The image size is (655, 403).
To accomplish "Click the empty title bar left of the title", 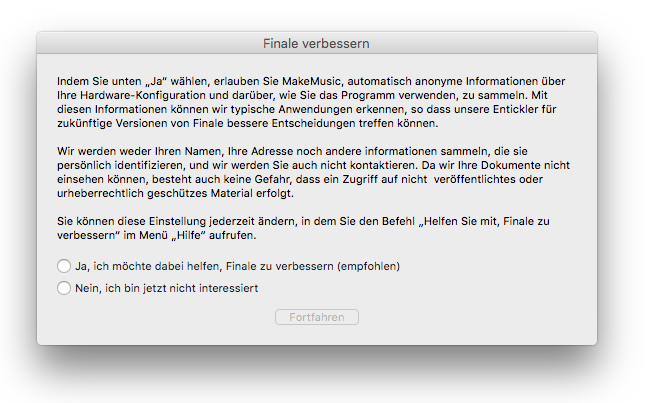I will click(150, 43).
